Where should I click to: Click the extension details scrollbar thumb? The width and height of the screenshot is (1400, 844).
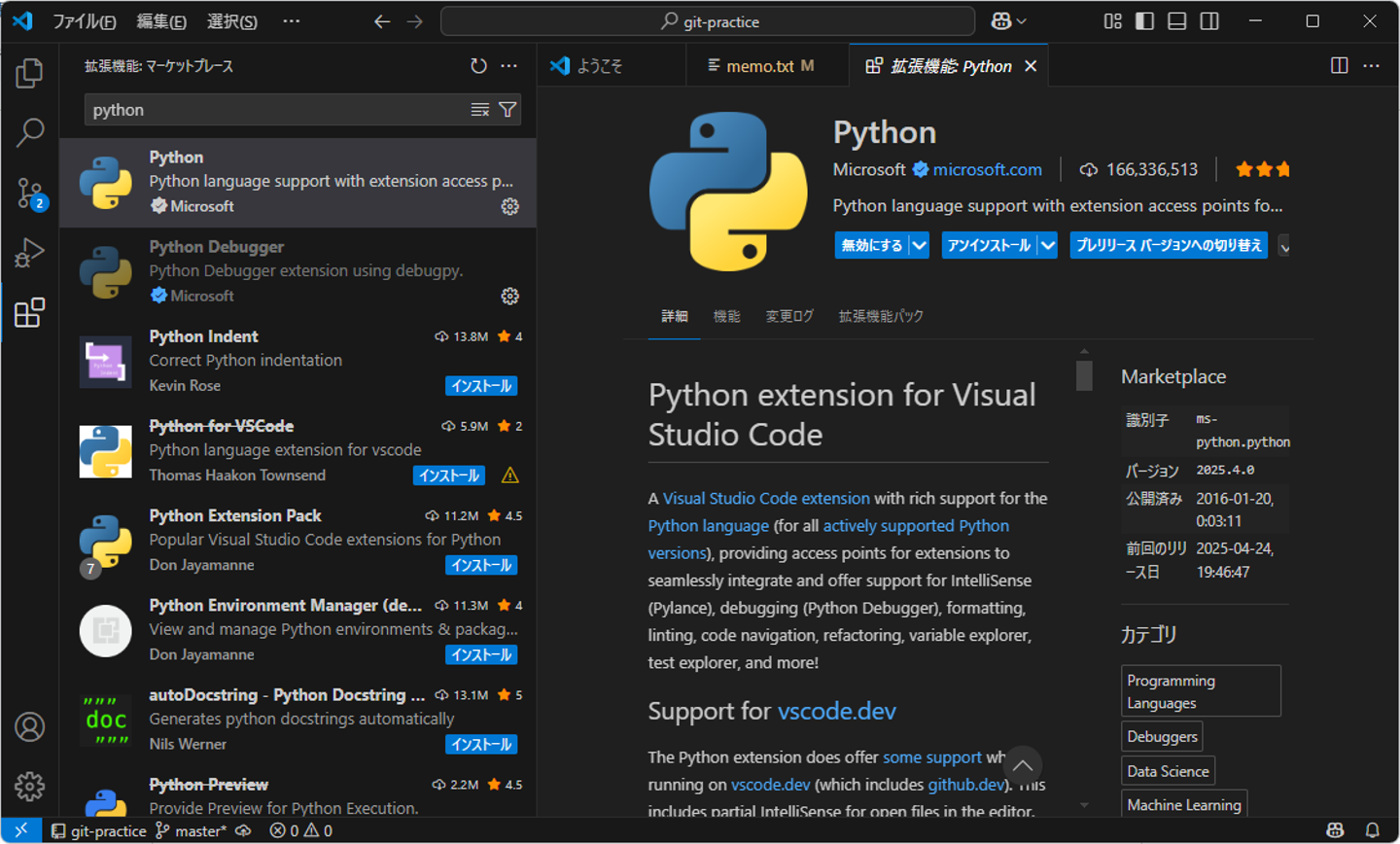point(1084,375)
